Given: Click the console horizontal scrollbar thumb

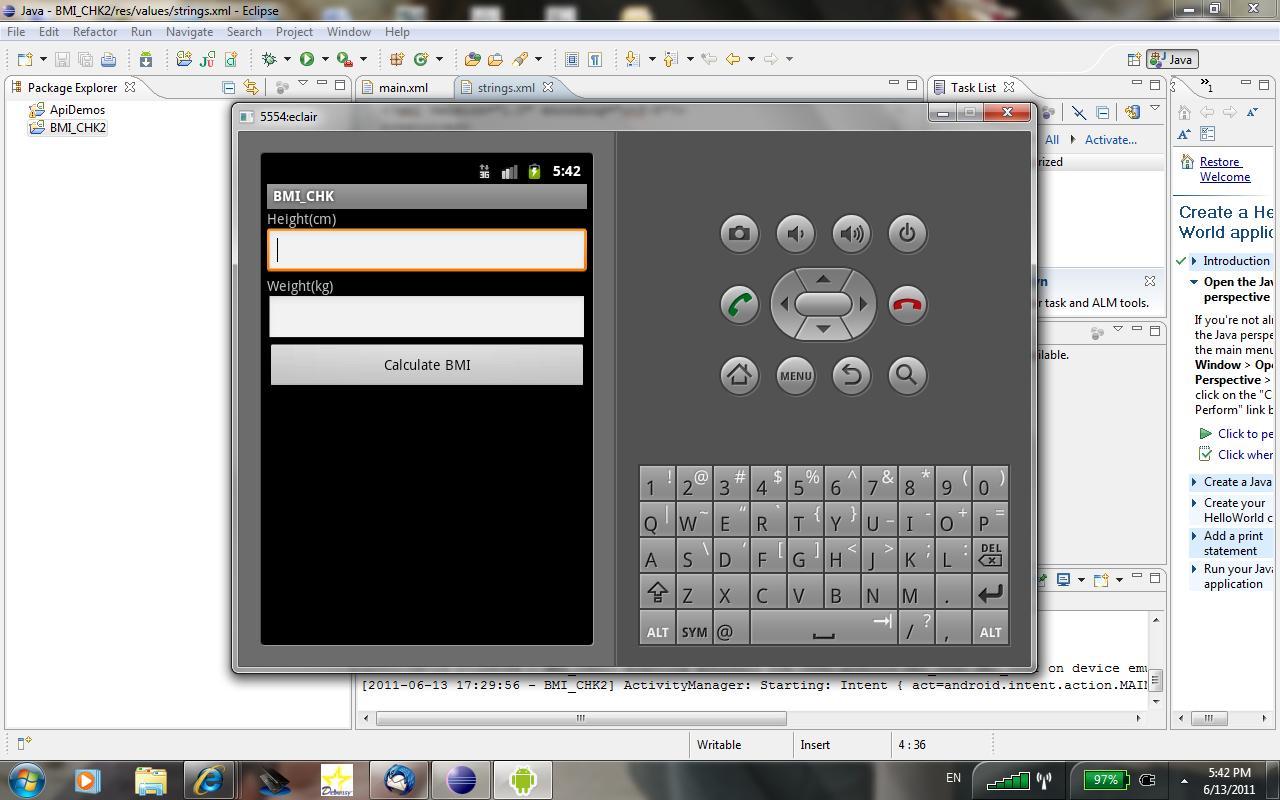Looking at the screenshot, I should [581, 718].
